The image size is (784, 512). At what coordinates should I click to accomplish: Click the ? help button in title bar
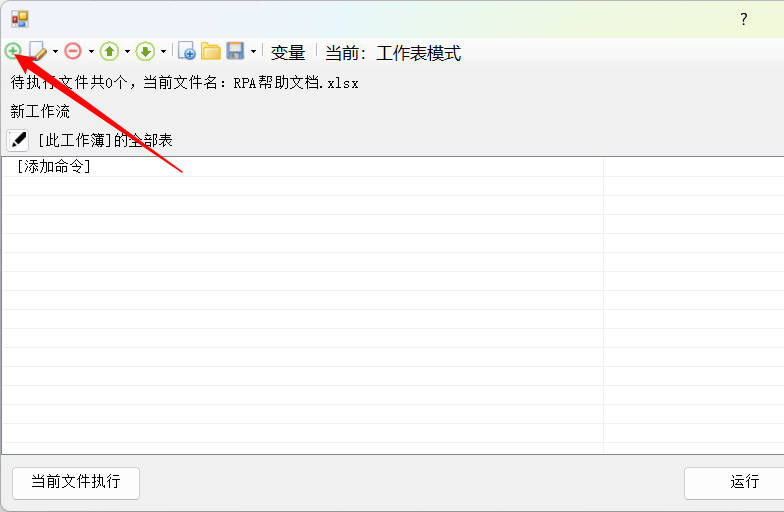[x=743, y=19]
